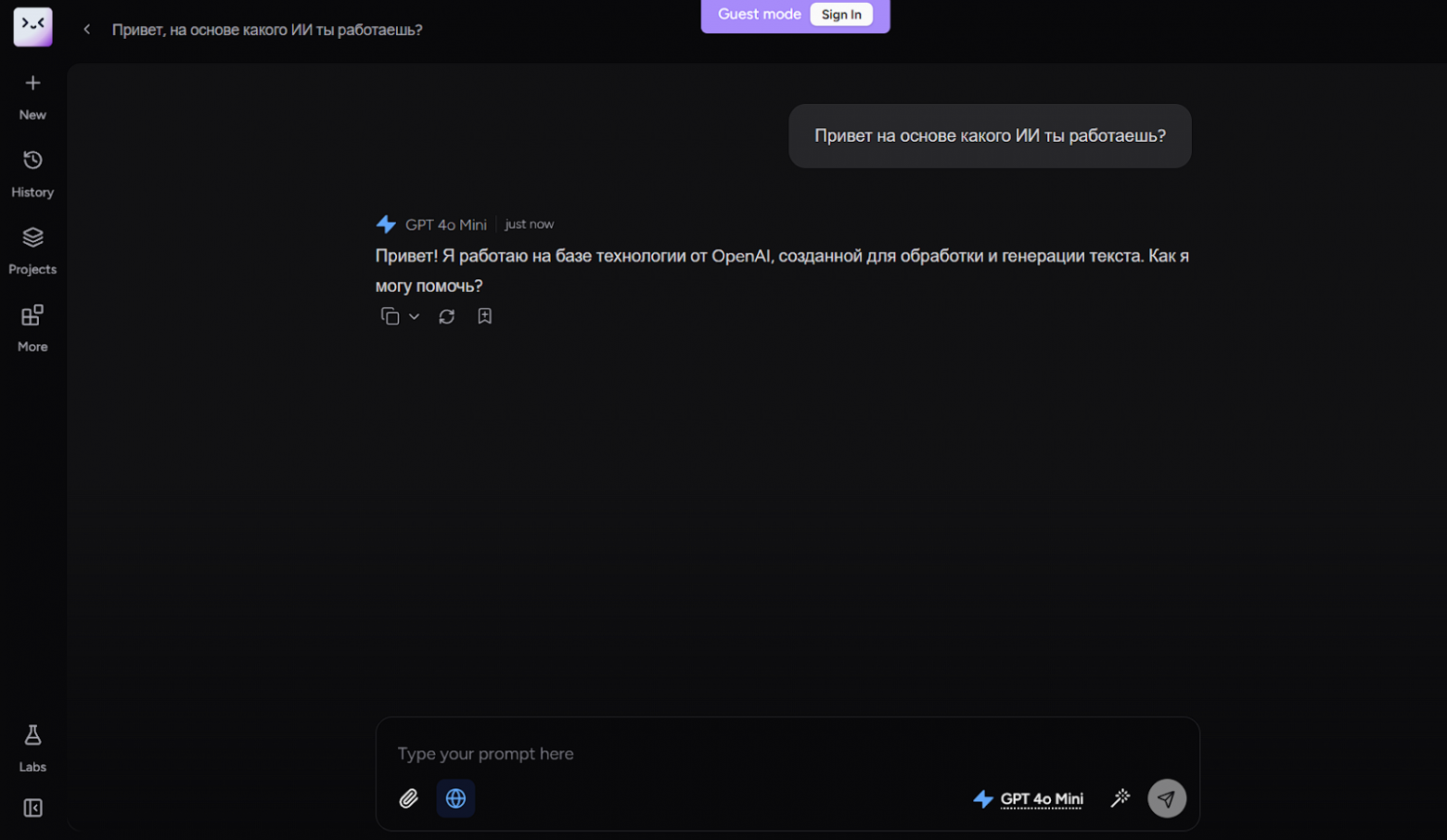Click the user's message bubble
Image resolution: width=1447 pixels, height=840 pixels.
coord(990,136)
